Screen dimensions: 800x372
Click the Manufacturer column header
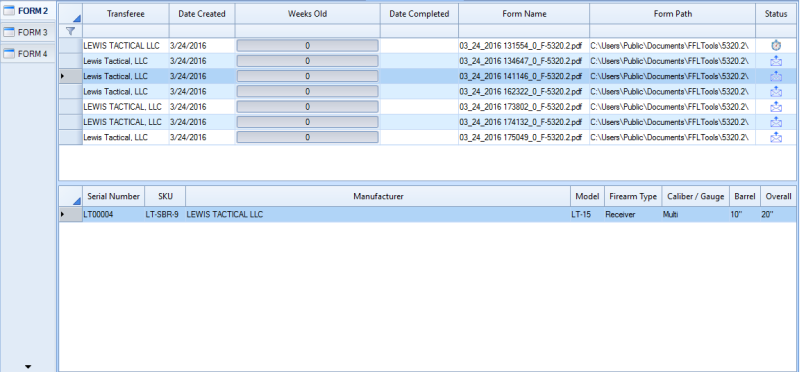[378, 196]
